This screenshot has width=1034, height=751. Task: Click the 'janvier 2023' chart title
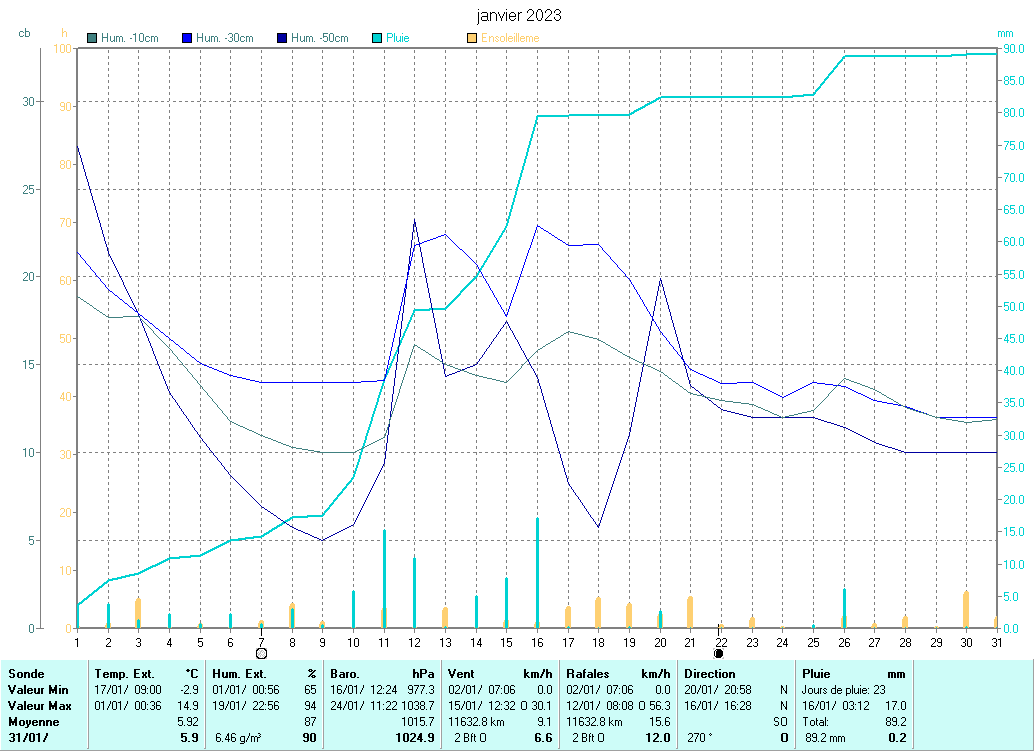pos(518,16)
